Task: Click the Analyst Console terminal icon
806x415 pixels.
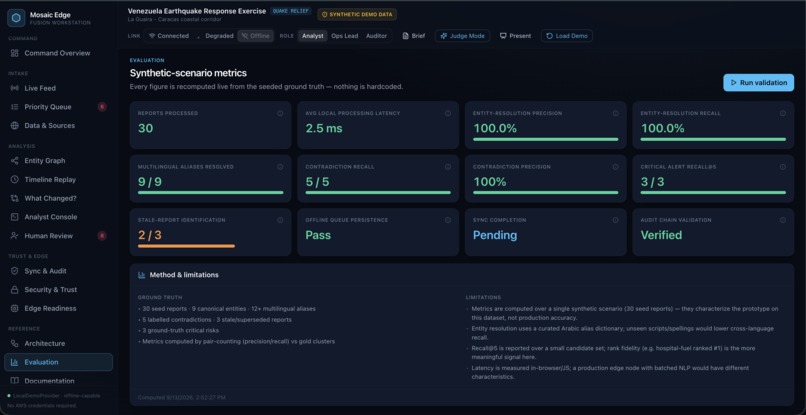Action: click(14, 217)
